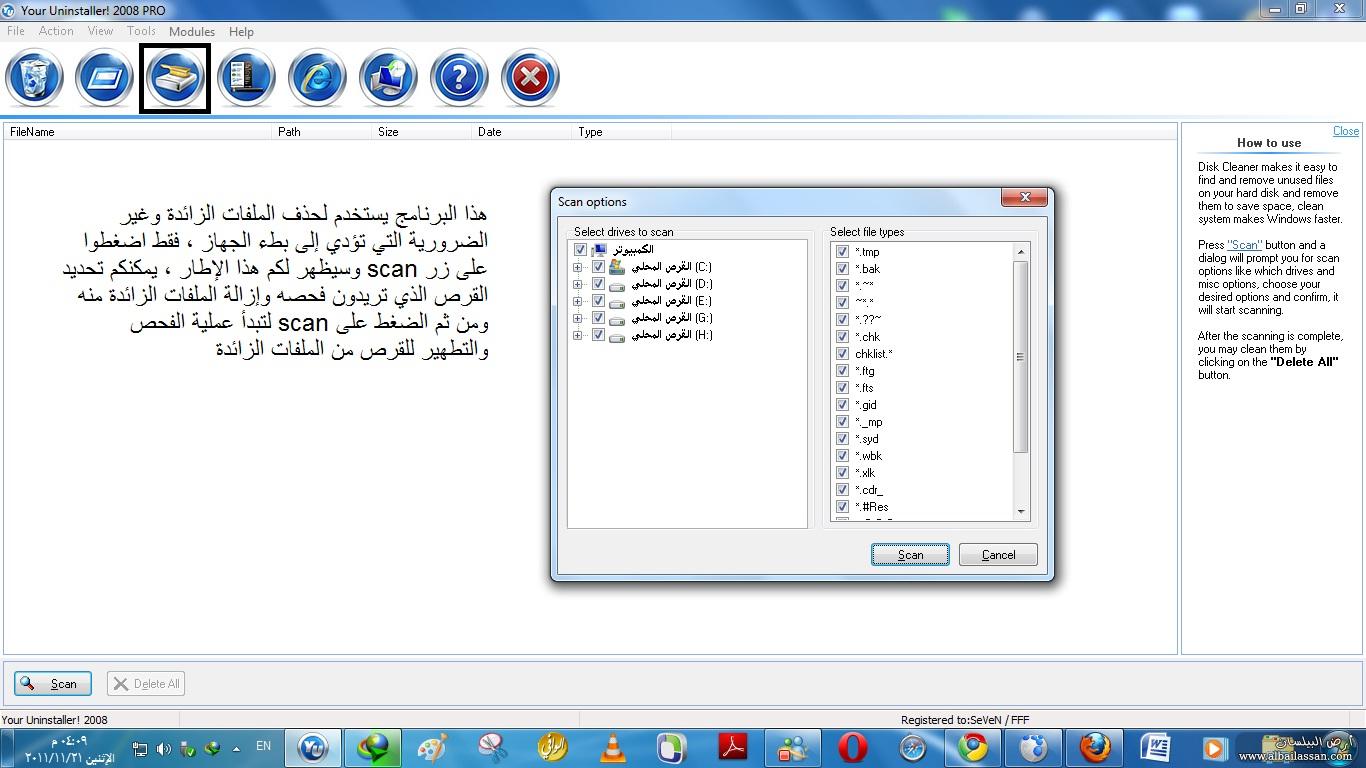Image resolution: width=1366 pixels, height=768 pixels.
Task: Click file types scrollbar down arrow
Action: (x=1021, y=511)
